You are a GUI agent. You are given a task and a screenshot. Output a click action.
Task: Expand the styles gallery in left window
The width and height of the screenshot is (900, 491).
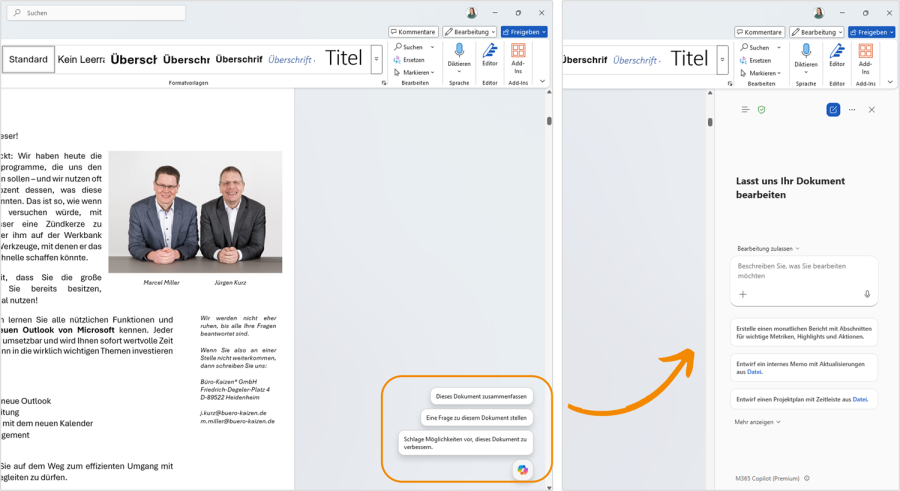[377, 59]
